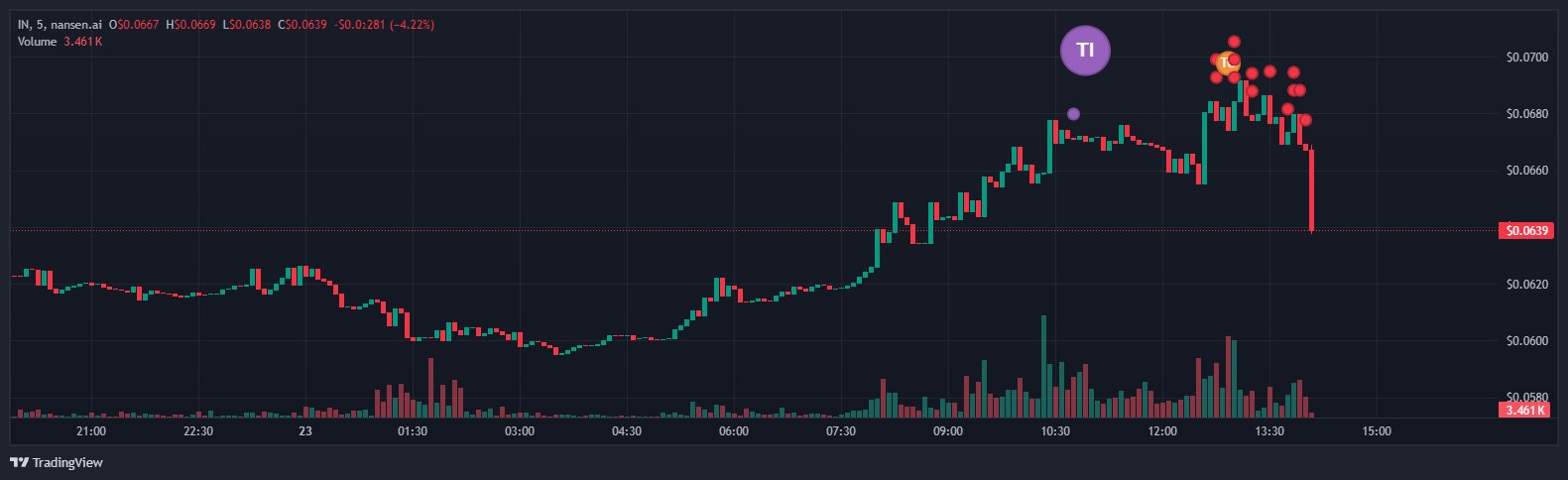Select the rightmost red dot marker

pyautogui.click(x=1306, y=120)
